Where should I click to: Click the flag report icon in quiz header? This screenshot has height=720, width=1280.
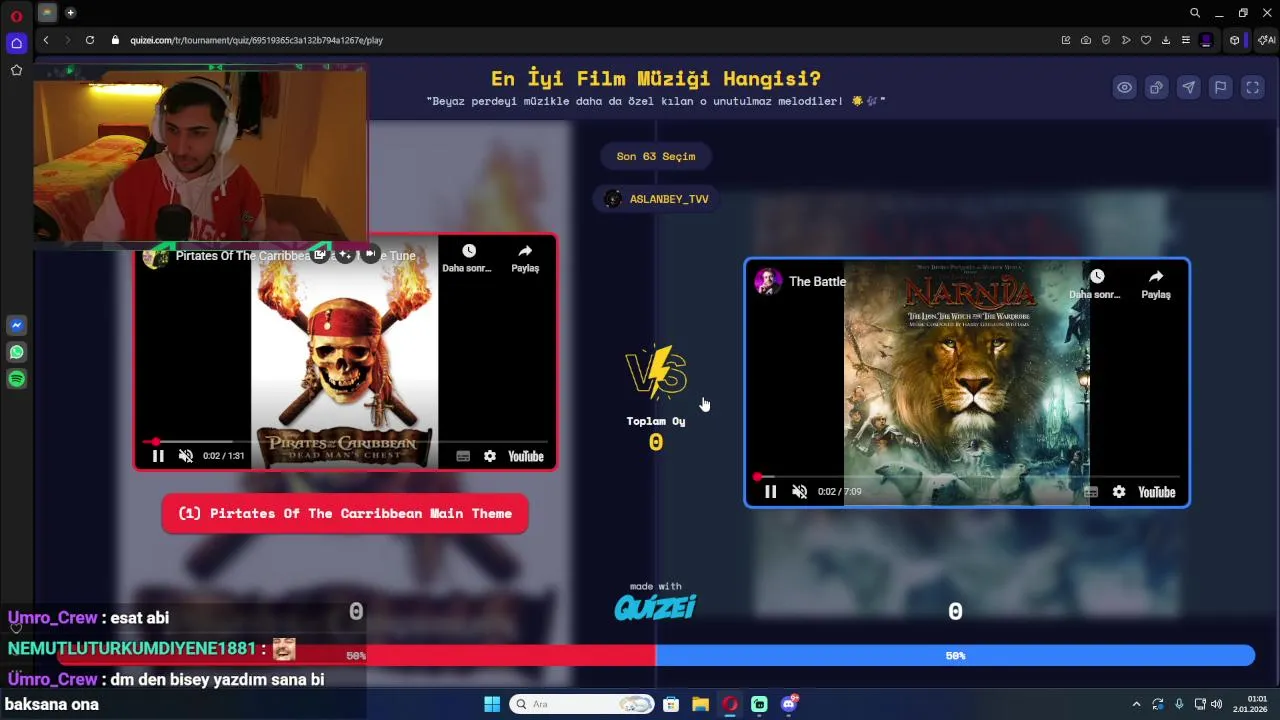click(1221, 88)
